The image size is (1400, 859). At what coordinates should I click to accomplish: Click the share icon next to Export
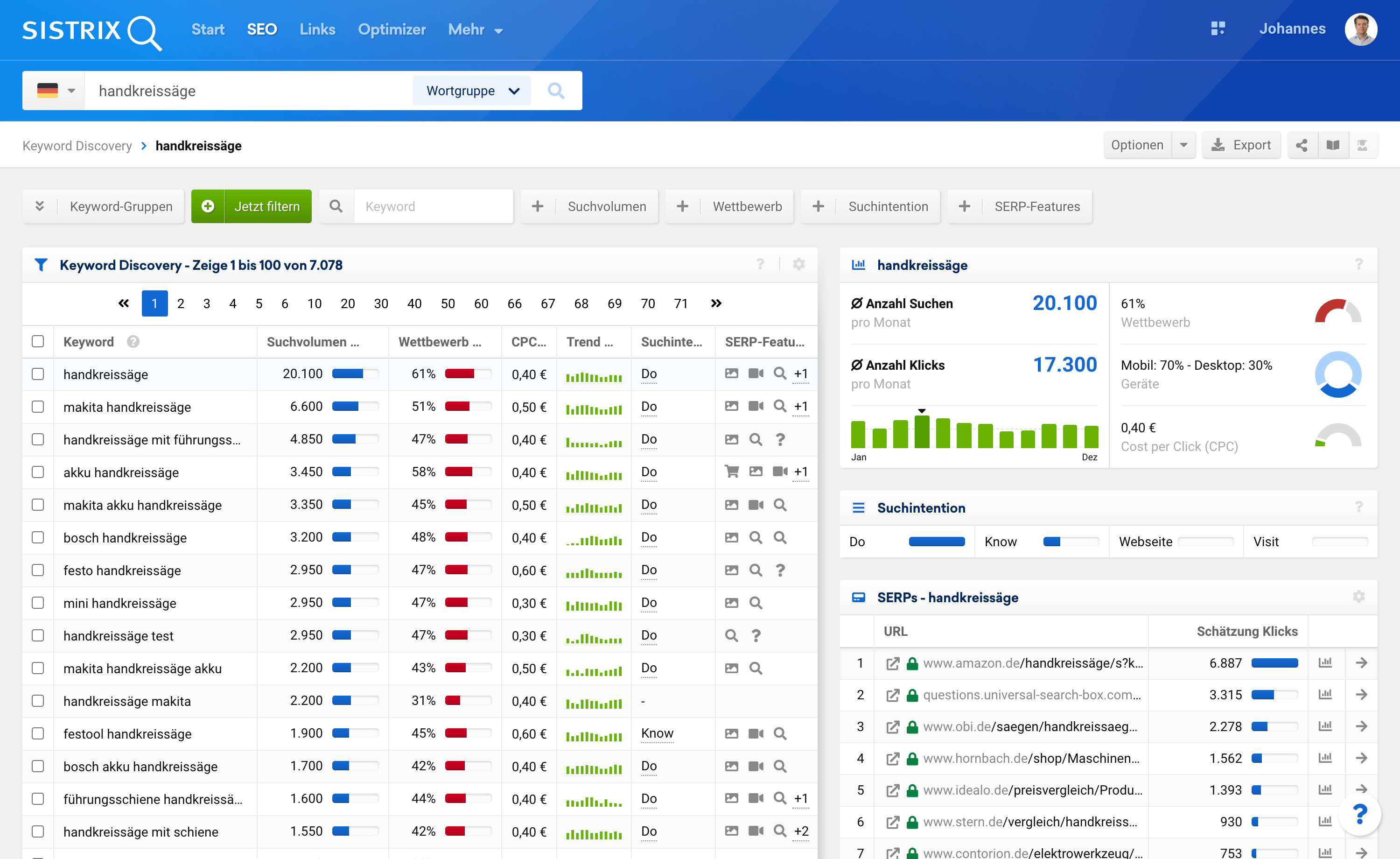[x=1301, y=146]
